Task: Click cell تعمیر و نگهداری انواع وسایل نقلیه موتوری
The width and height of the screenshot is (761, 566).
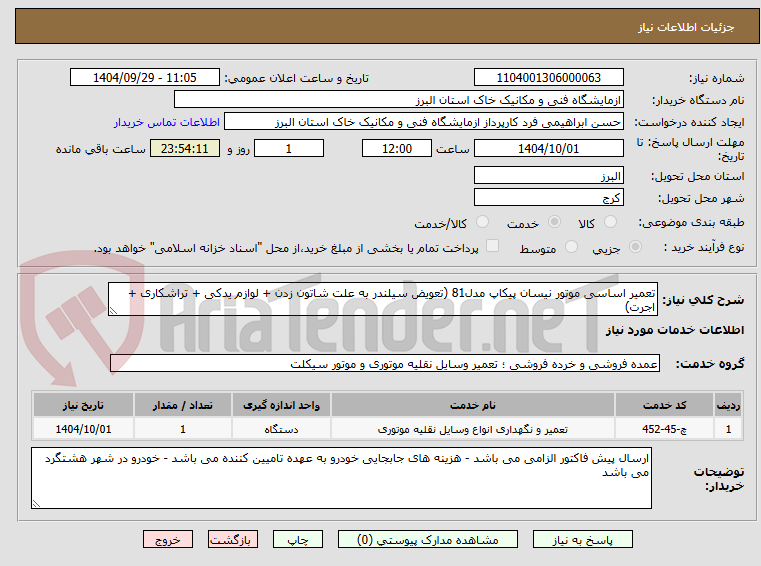Action: [472, 429]
